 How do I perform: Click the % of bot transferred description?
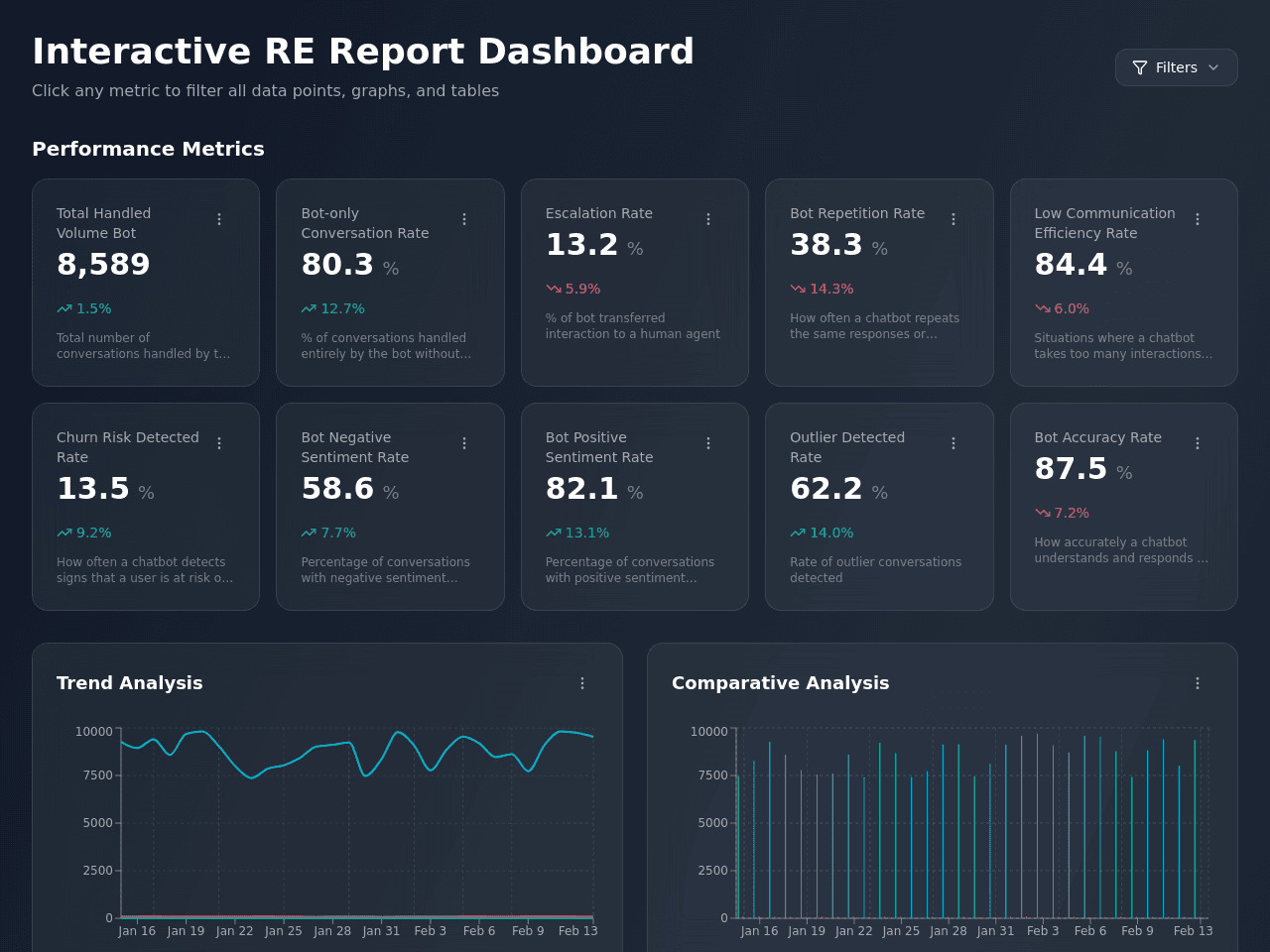coord(633,326)
